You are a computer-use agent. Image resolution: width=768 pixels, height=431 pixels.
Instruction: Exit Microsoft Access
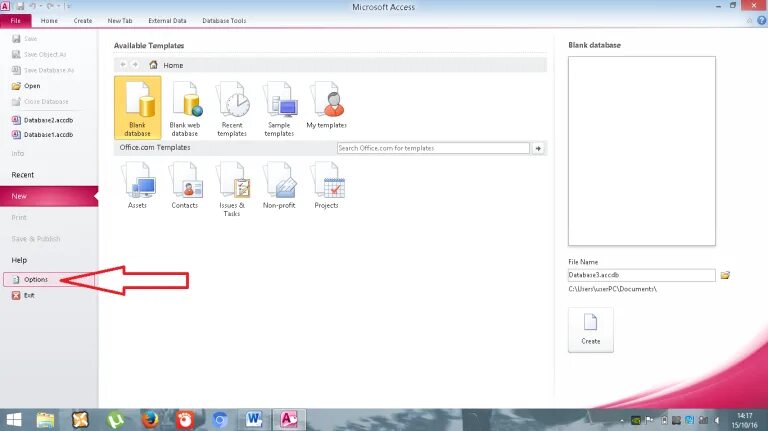[x=24, y=295]
